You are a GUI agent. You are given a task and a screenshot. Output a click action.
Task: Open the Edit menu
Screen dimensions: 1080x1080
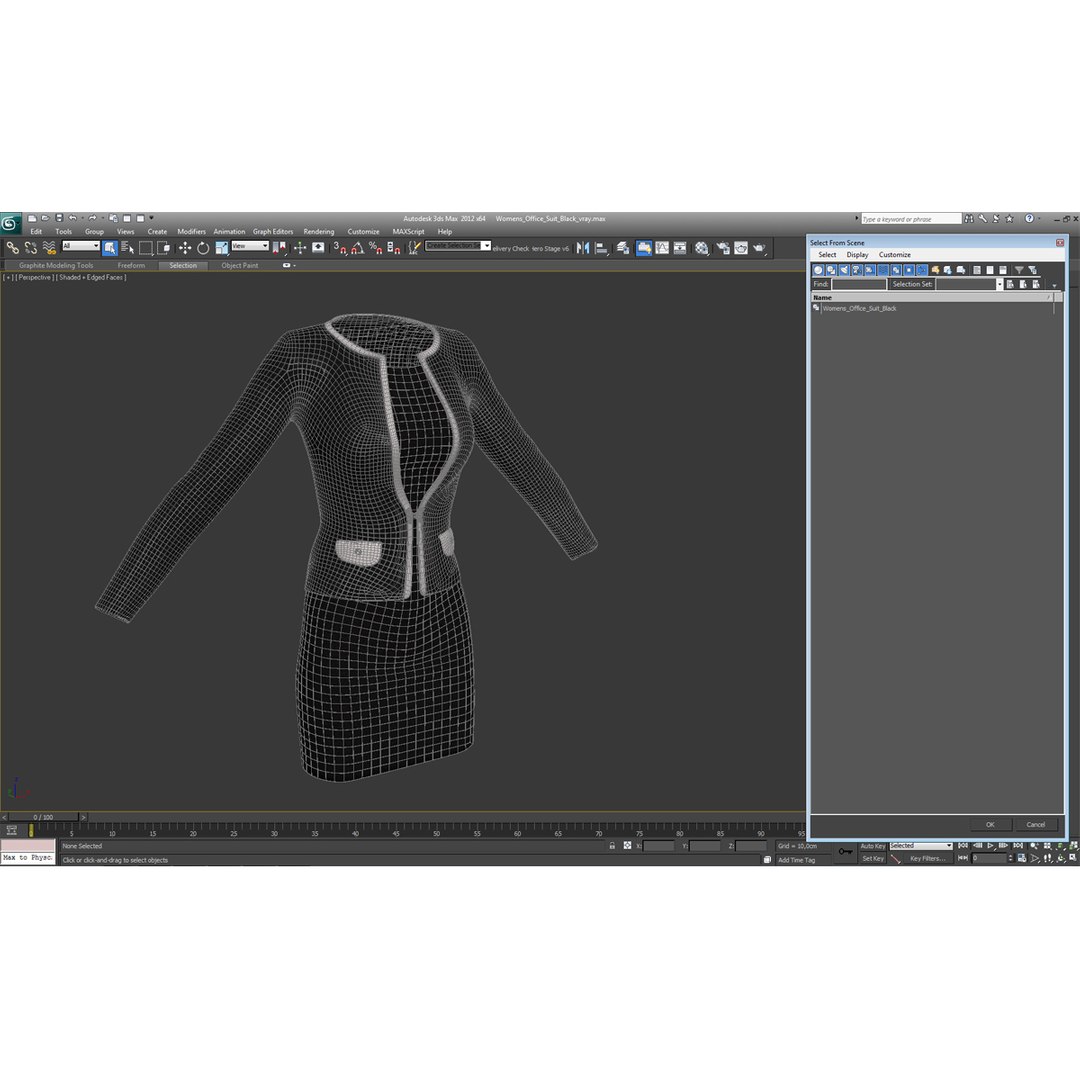tap(36, 231)
